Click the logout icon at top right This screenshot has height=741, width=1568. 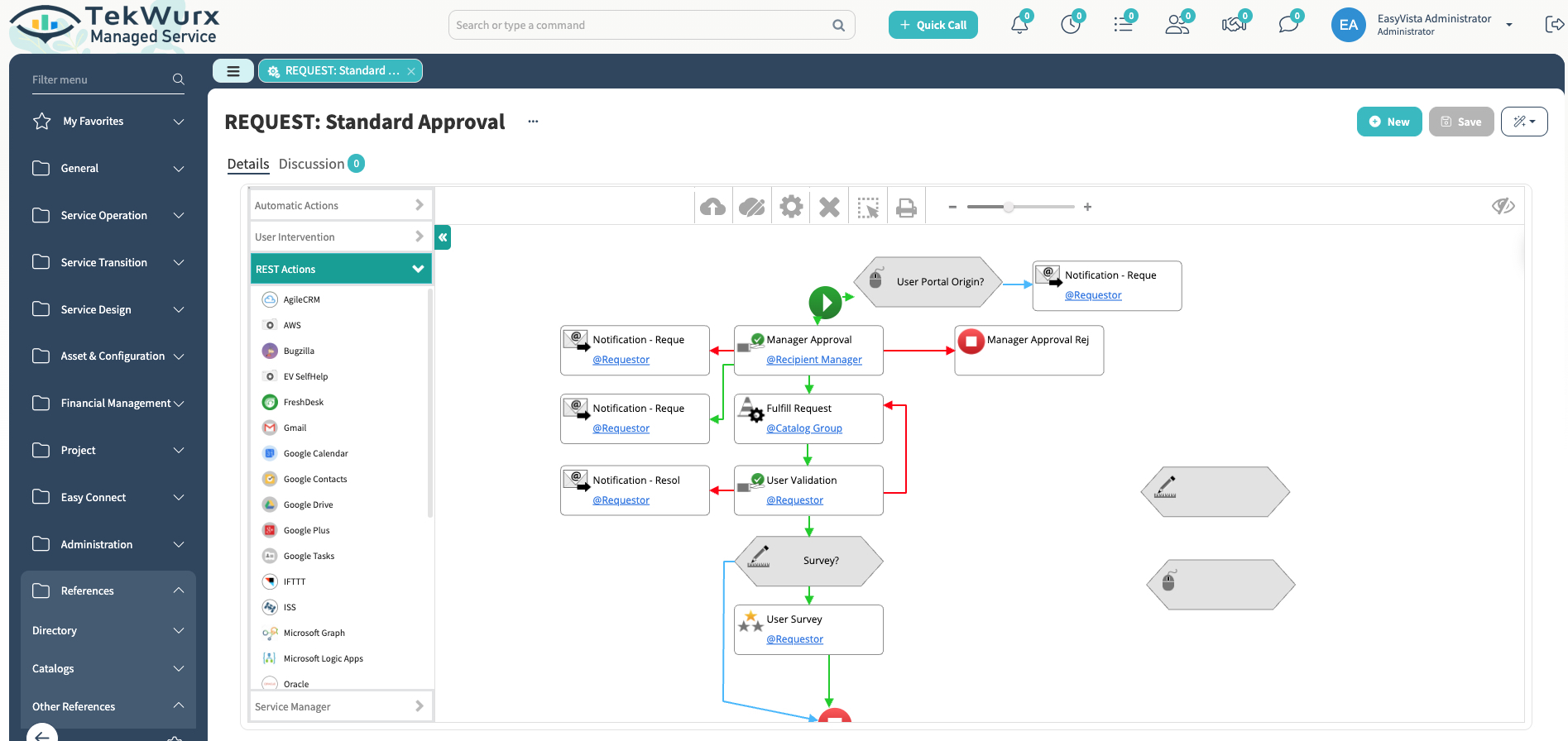[1553, 25]
